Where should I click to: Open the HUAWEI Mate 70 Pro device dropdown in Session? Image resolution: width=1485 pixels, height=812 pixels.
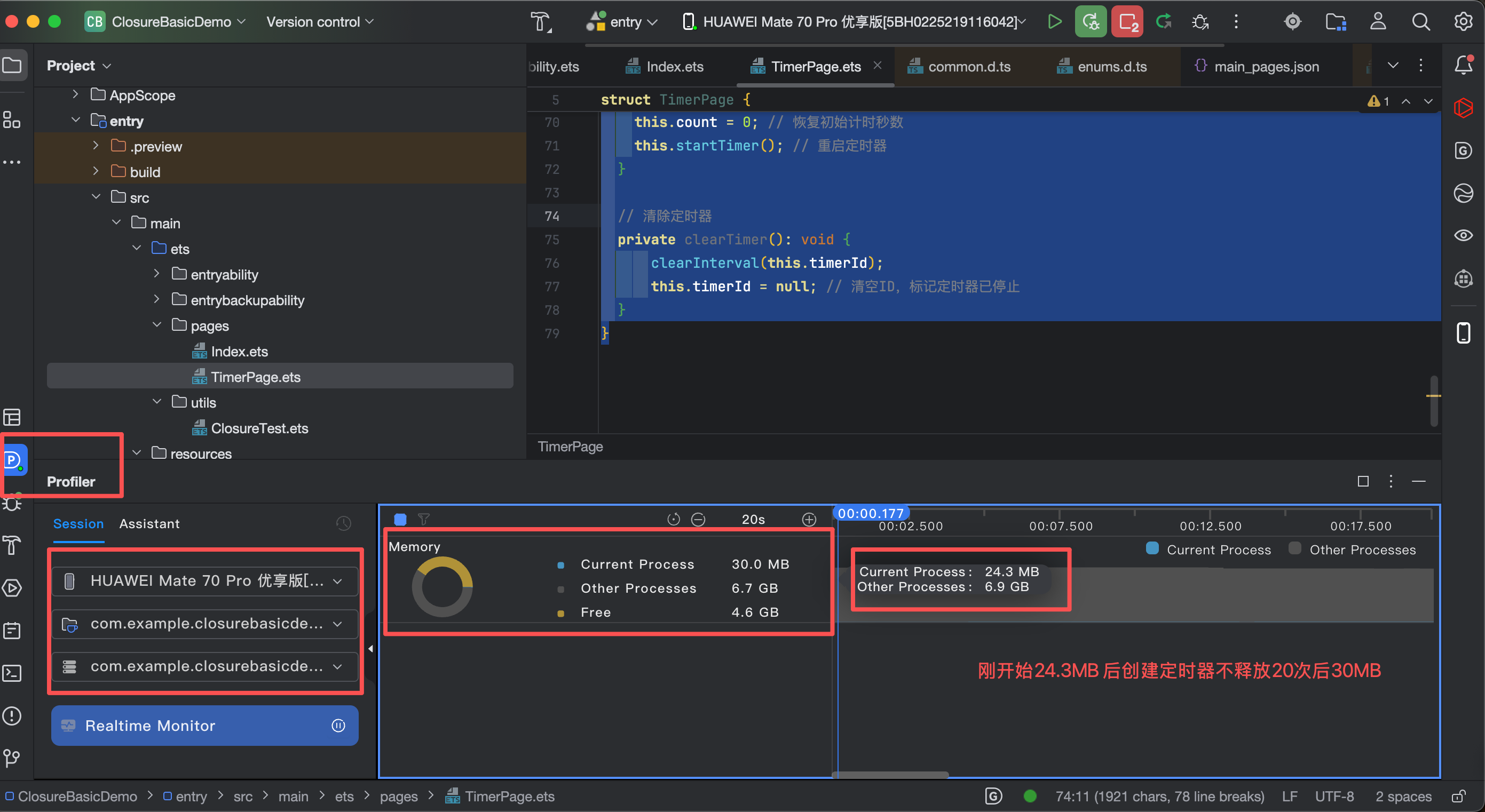pyautogui.click(x=204, y=580)
